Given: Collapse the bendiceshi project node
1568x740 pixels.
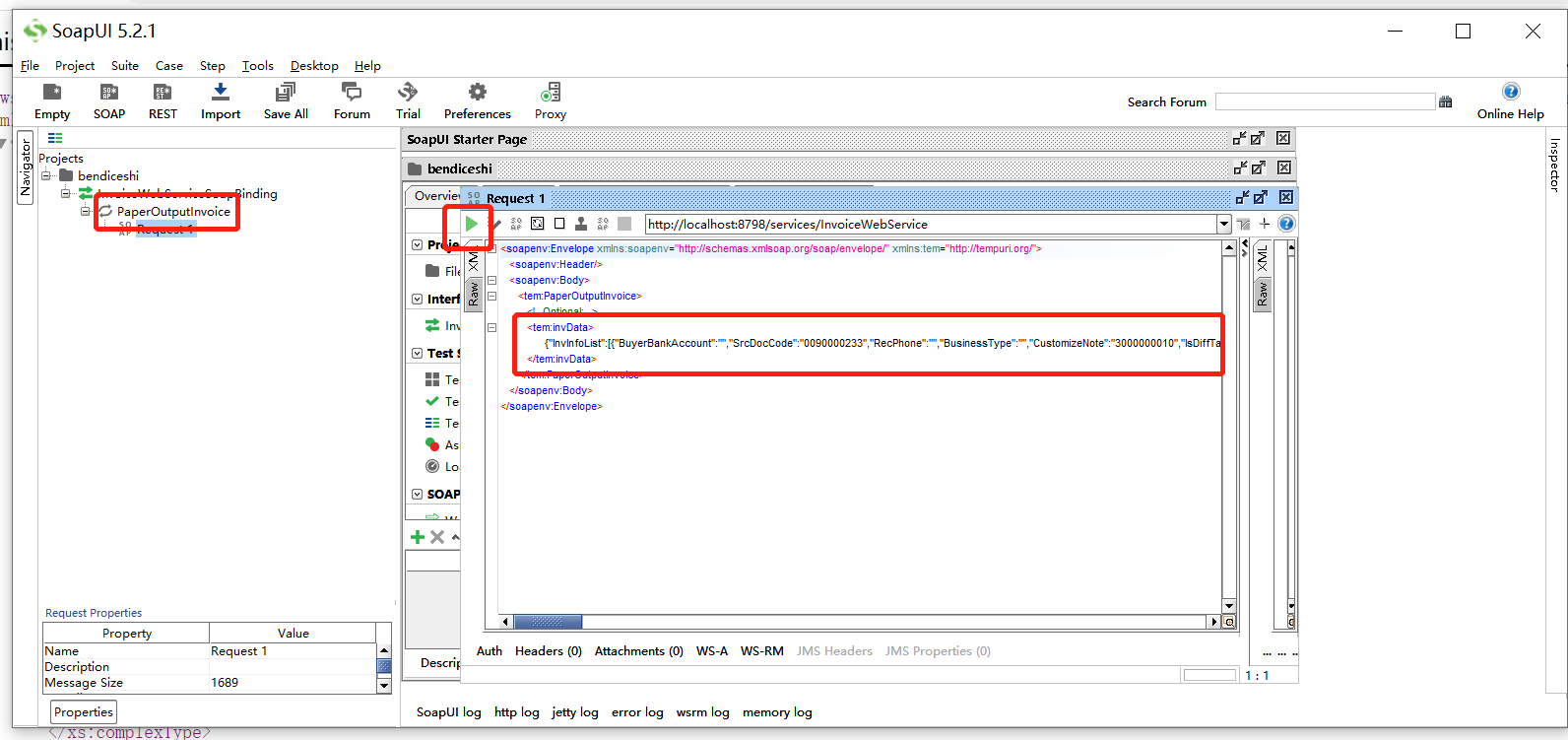Looking at the screenshot, I should click(46, 176).
